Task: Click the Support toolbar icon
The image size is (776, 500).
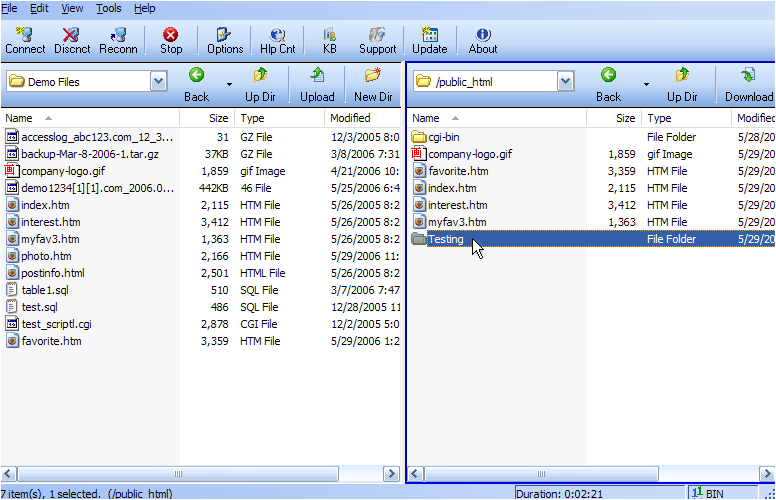Action: [x=378, y=40]
